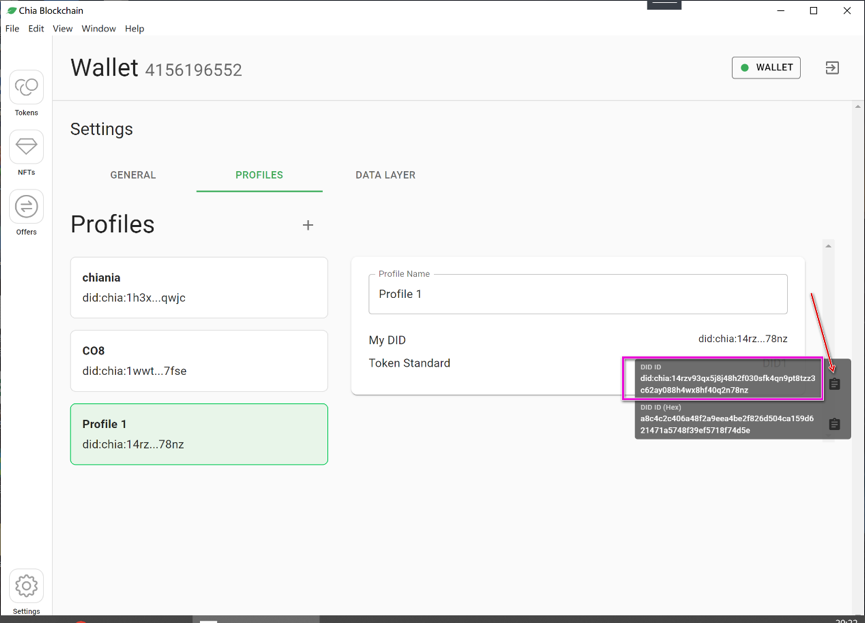Click the Profile Name input field
This screenshot has height=623, width=865.
(578, 294)
